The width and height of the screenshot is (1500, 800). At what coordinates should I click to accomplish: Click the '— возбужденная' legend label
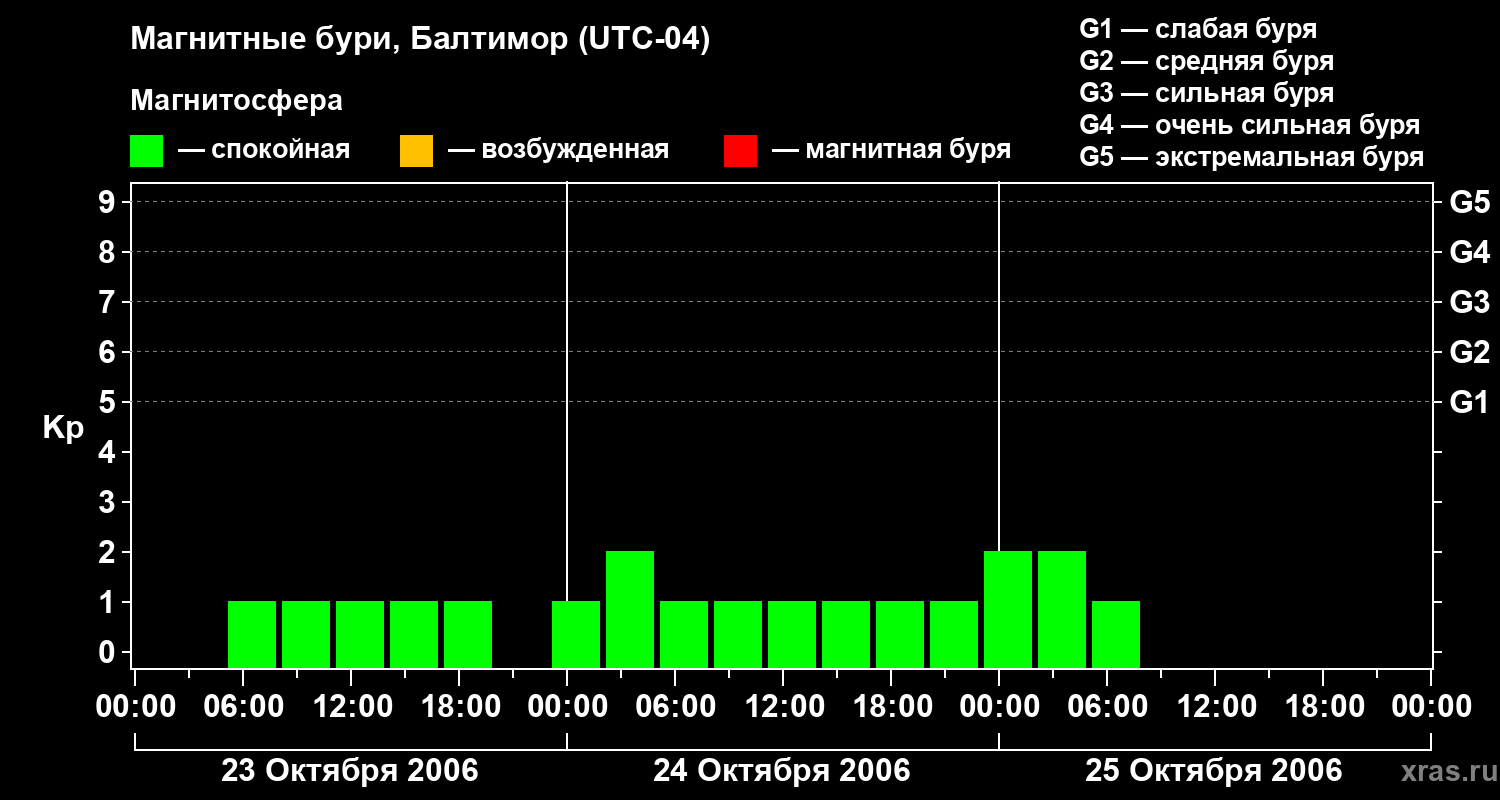[x=558, y=150]
